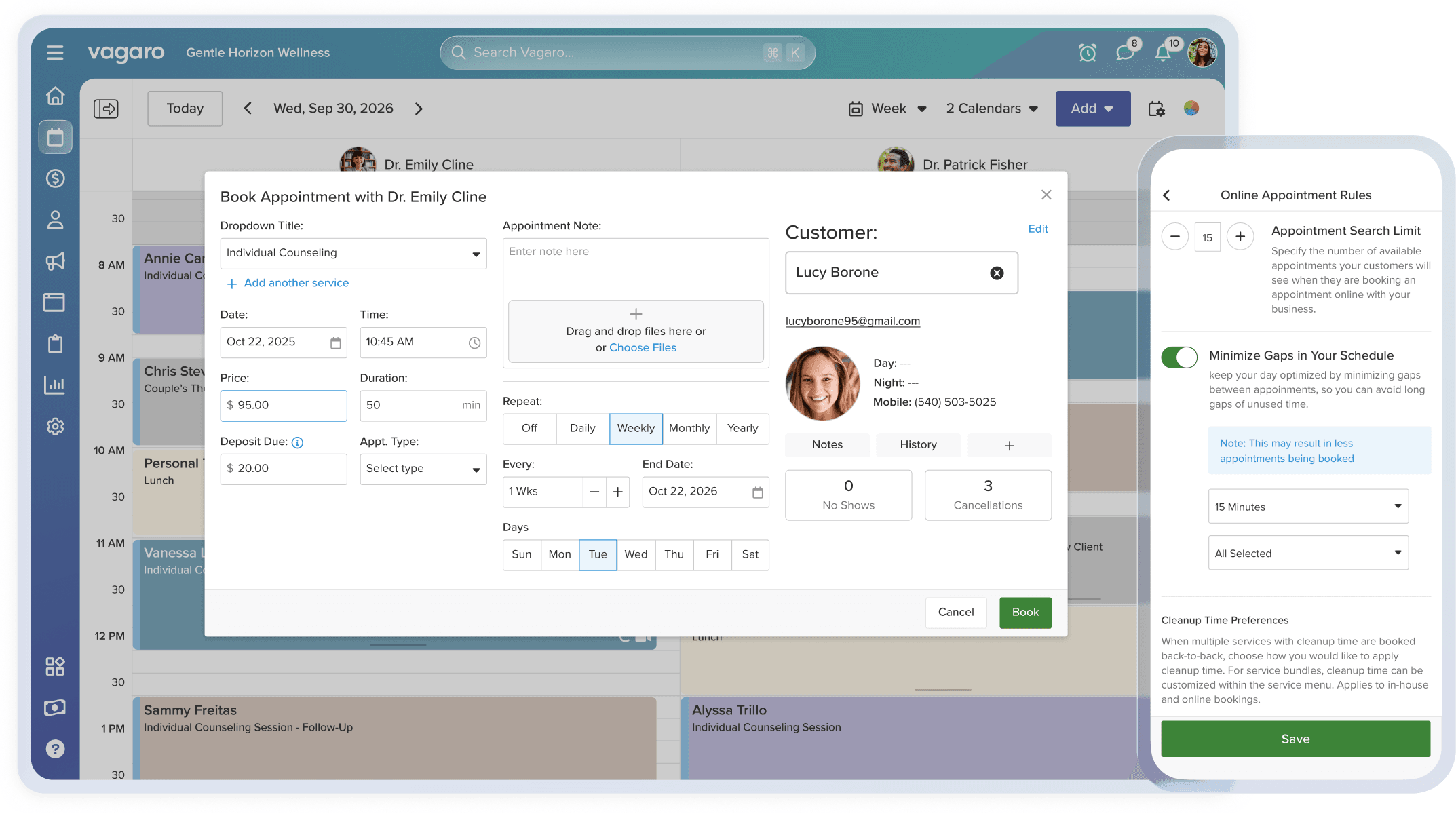Clear the customer Lucy Borone with the X icon
The image size is (1456, 814).
[x=997, y=273]
